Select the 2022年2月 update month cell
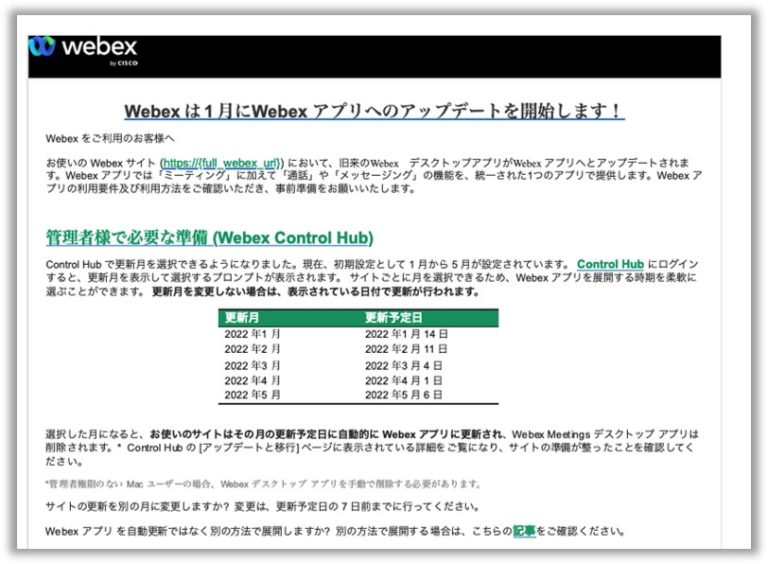The height and width of the screenshot is (564, 768). (252, 349)
